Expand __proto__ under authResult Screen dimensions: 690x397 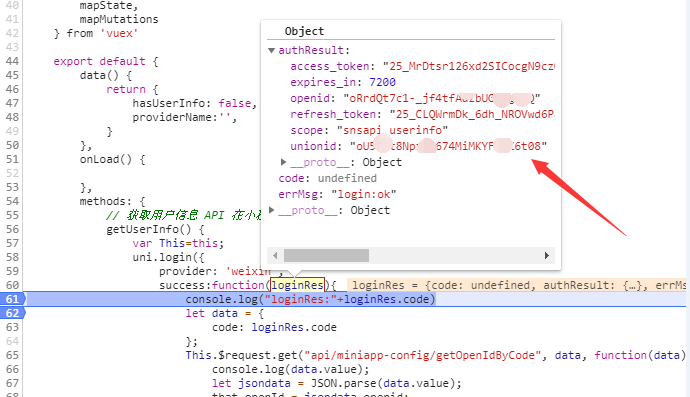284,162
